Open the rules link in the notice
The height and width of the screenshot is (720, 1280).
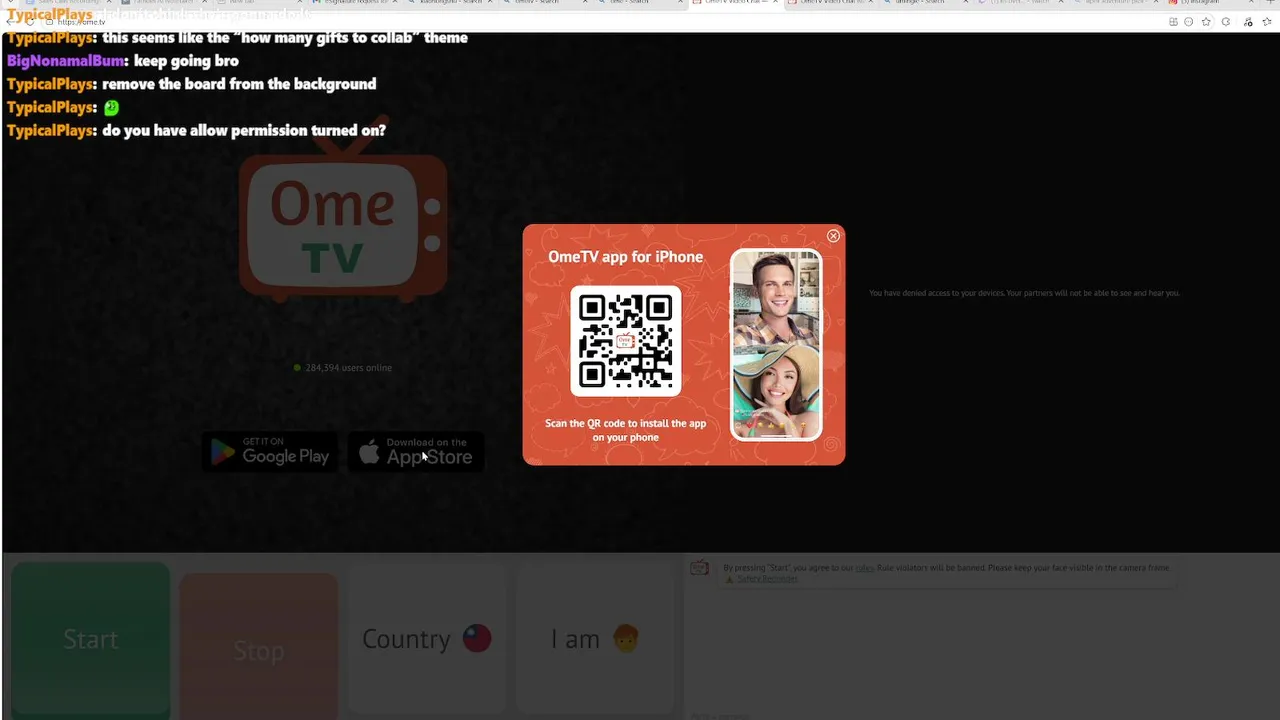click(x=864, y=568)
